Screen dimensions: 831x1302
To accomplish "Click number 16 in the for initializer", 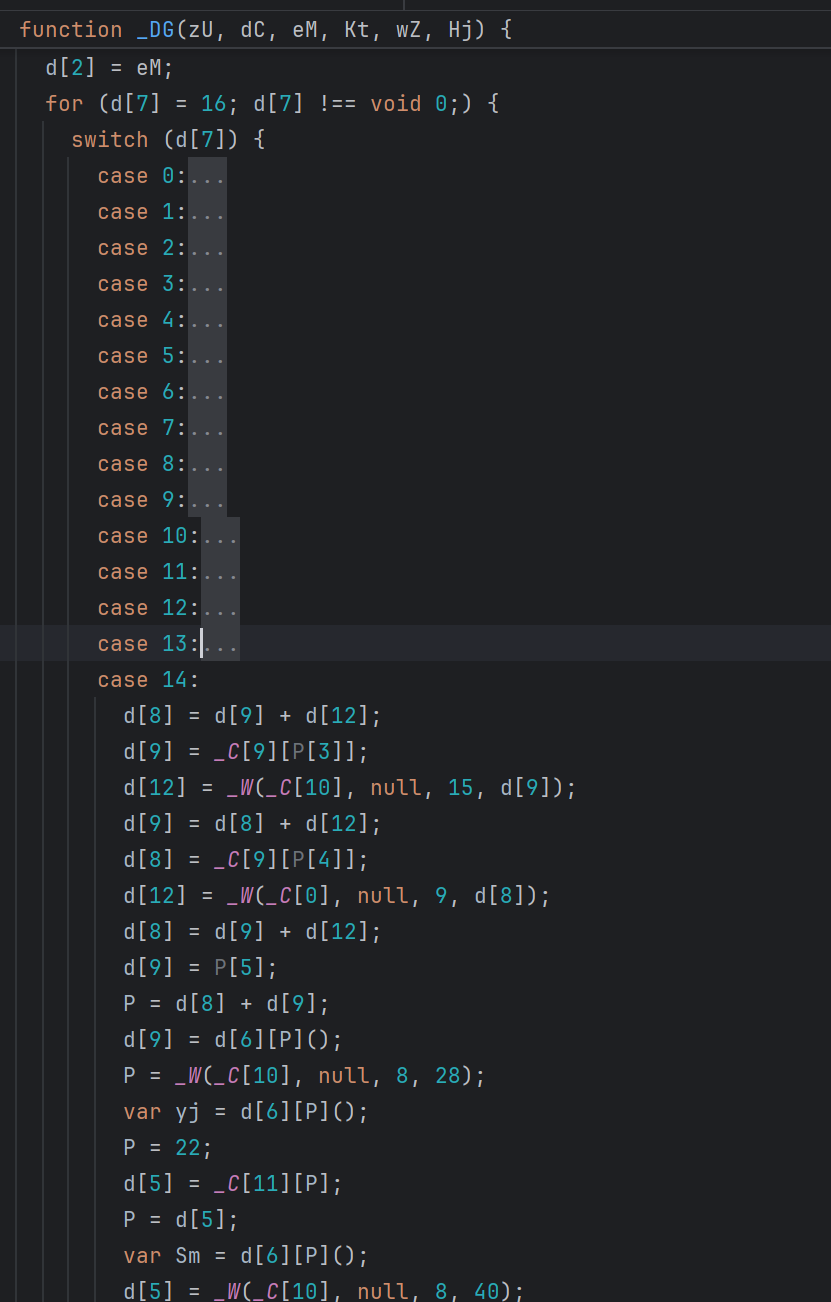I will point(214,104).
